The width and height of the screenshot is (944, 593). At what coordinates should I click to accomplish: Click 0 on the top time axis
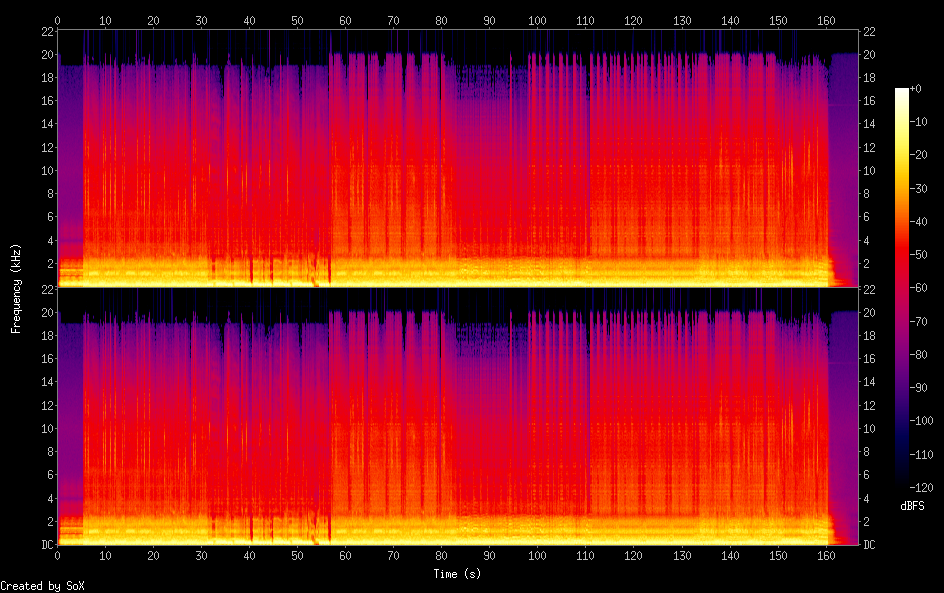[x=57, y=20]
